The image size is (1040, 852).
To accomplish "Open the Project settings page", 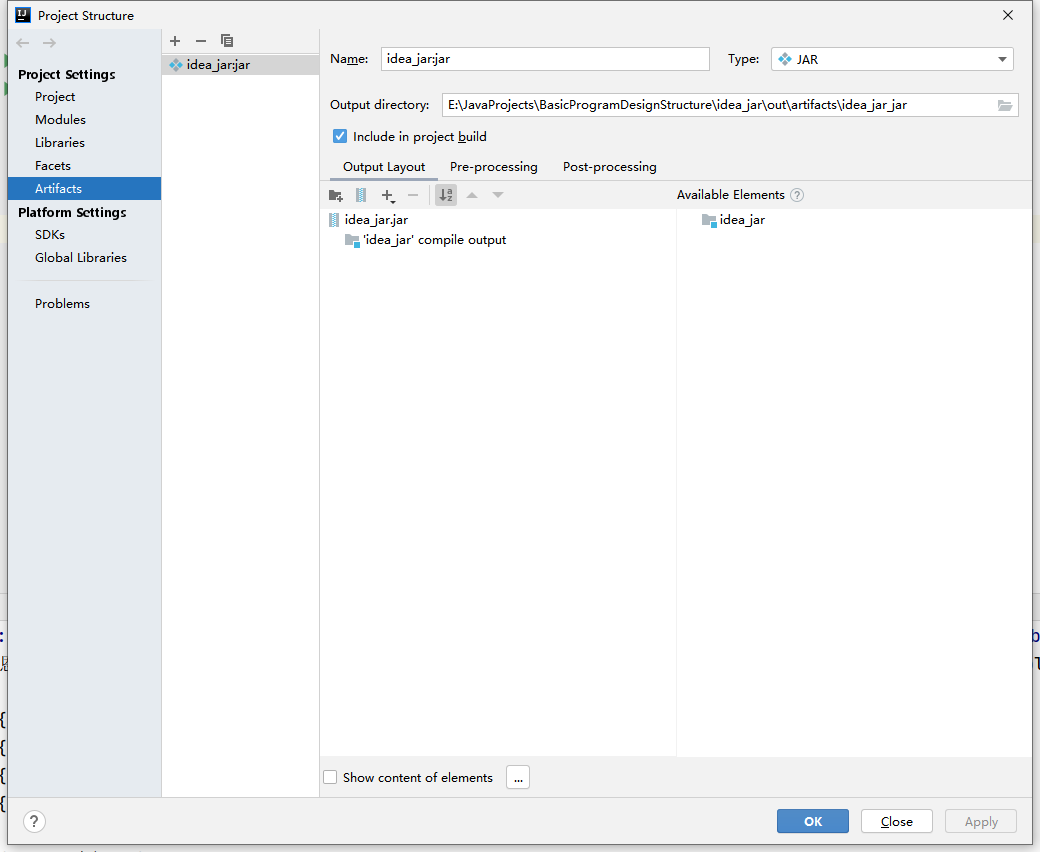I will (55, 97).
